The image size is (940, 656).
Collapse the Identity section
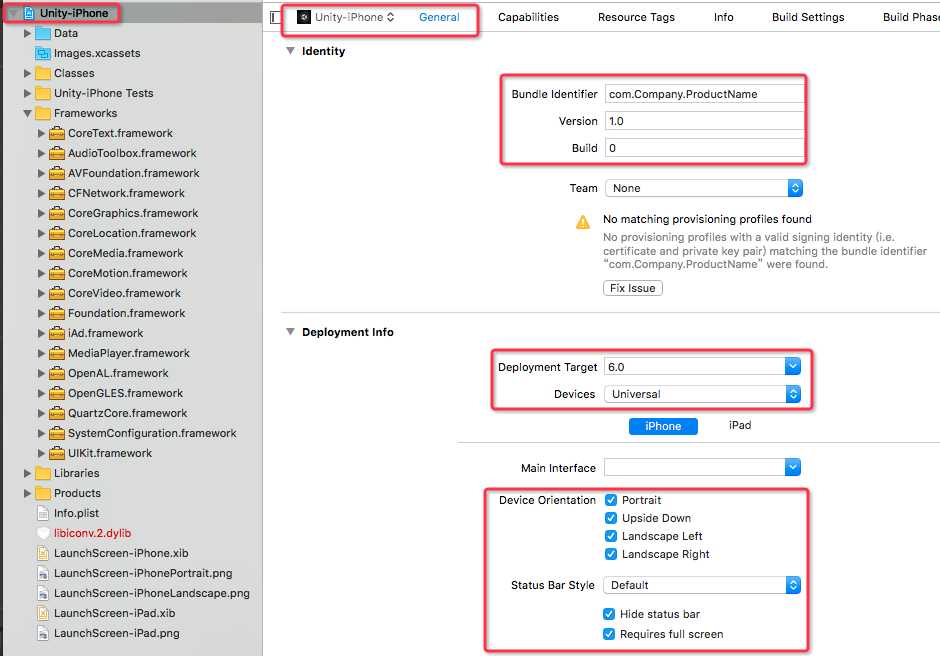[x=290, y=51]
